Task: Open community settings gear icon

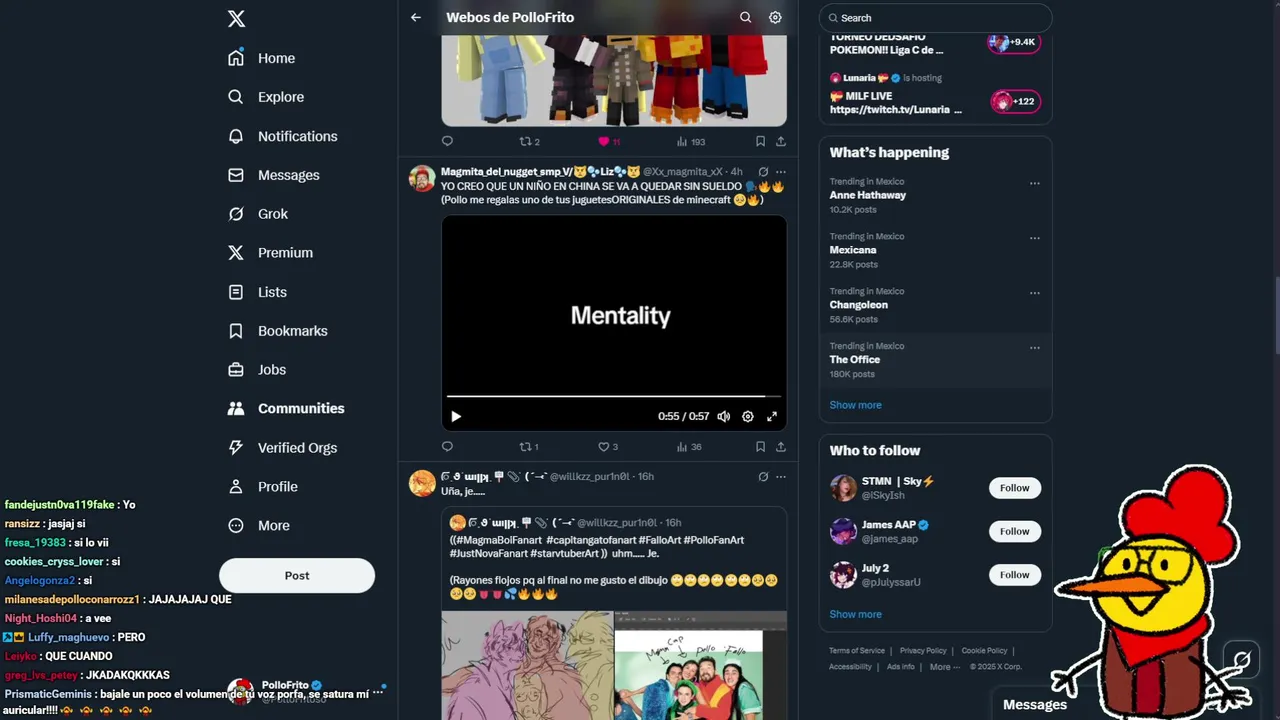Action: coord(775,17)
